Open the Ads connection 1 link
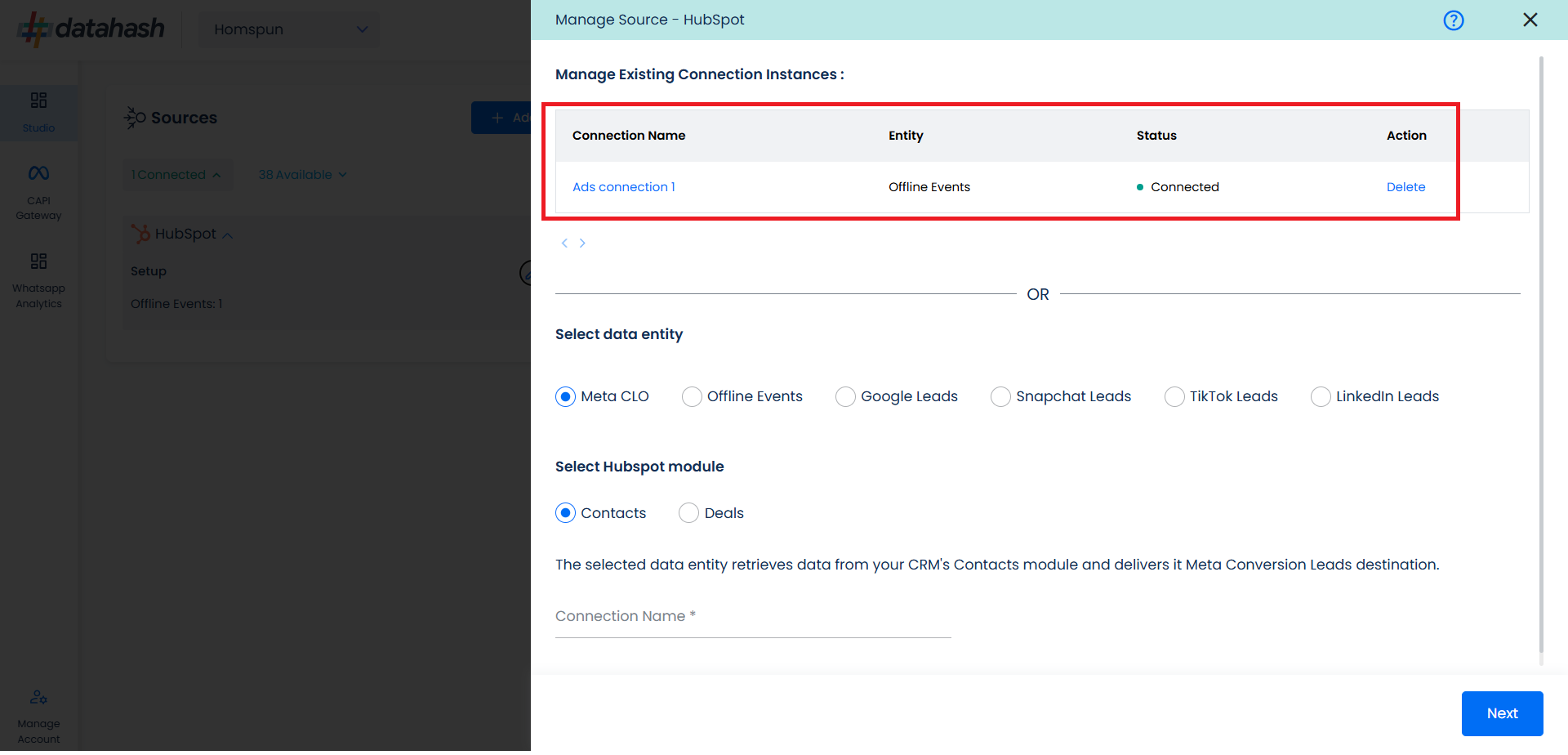1568x755 pixels. (624, 187)
